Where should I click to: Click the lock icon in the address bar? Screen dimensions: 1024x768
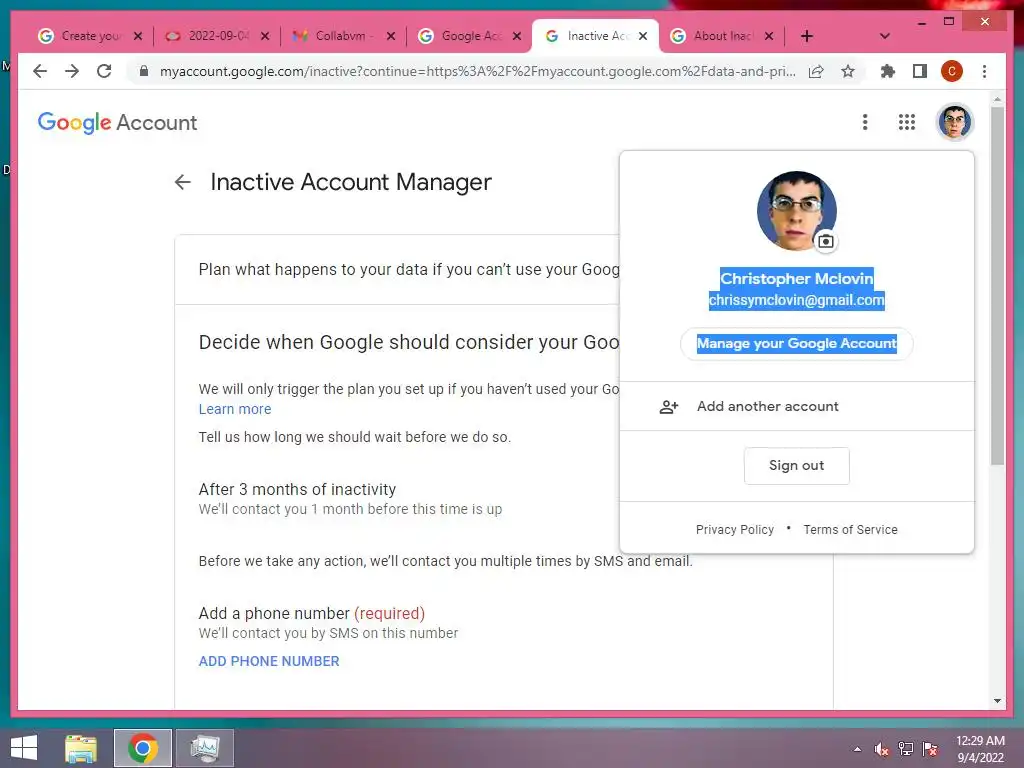(144, 71)
